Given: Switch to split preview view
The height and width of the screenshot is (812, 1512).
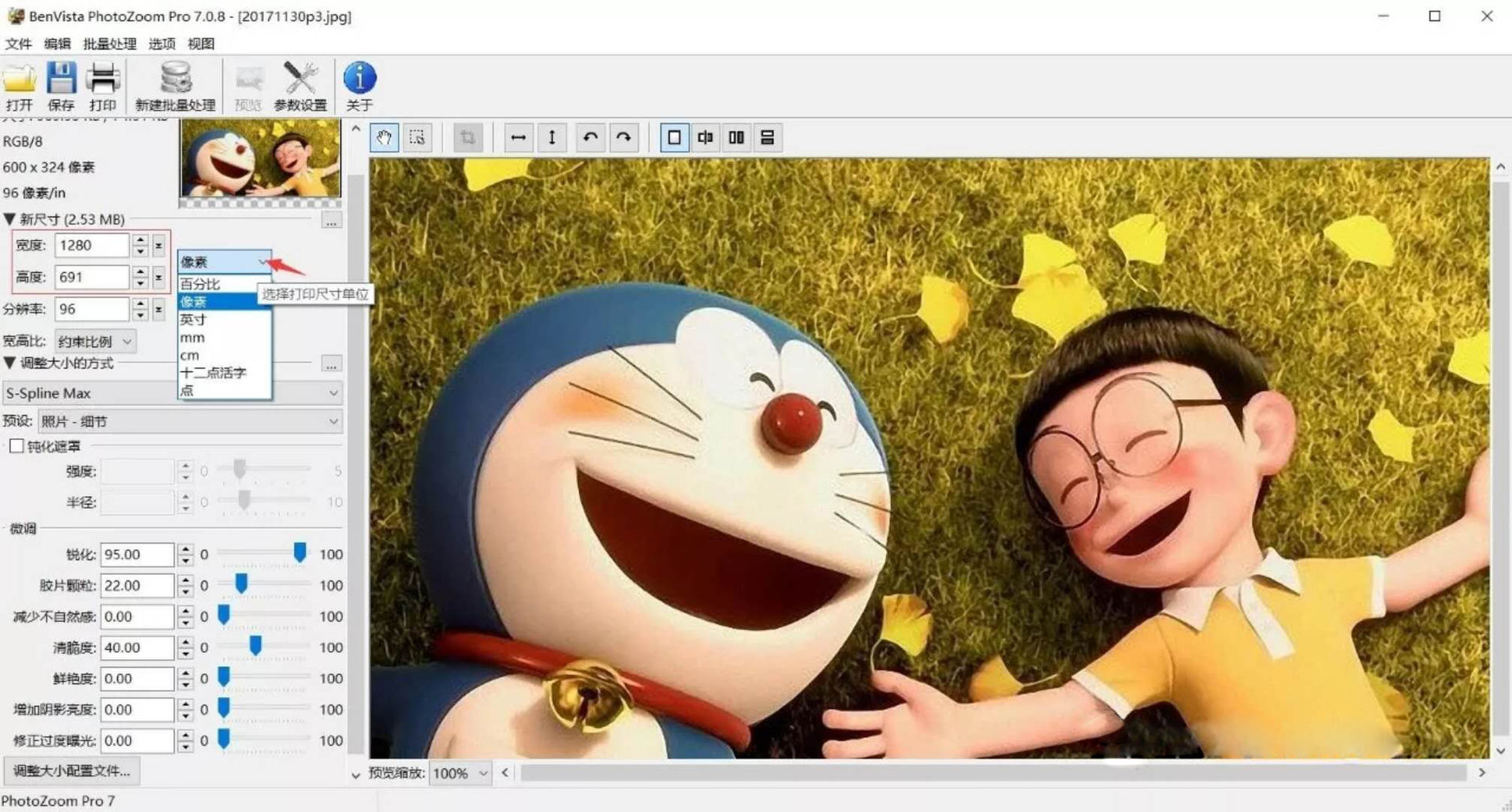Looking at the screenshot, I should tap(706, 138).
